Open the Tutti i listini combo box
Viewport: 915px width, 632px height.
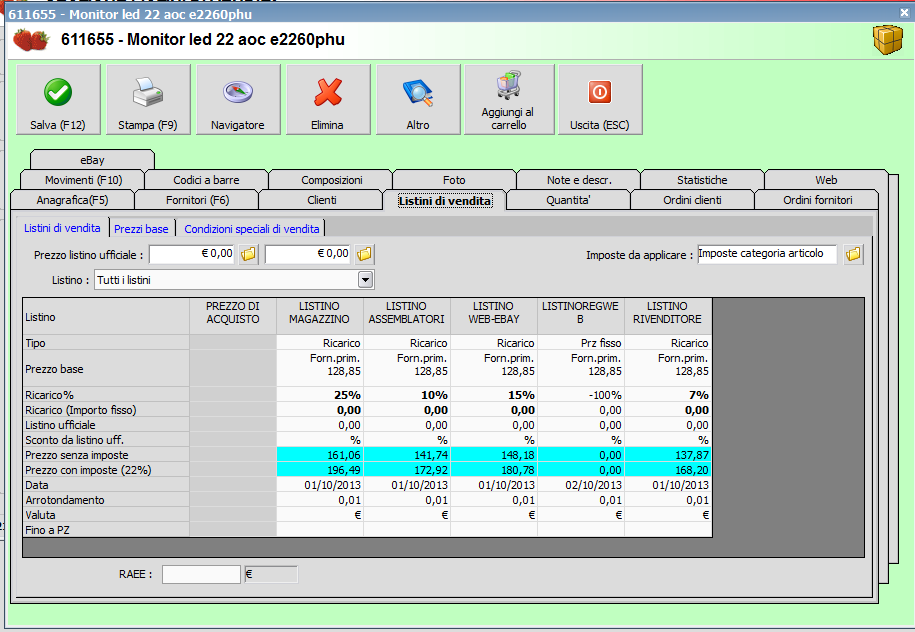[x=234, y=280]
